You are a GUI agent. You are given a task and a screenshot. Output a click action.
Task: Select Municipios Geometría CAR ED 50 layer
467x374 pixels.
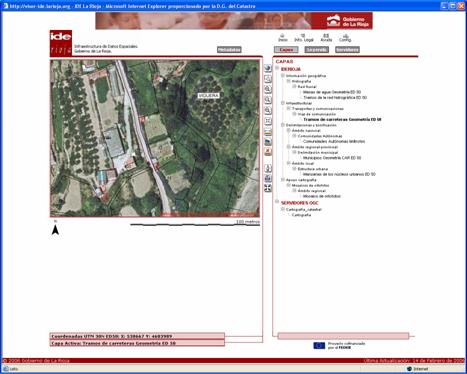pyautogui.click(x=332, y=158)
